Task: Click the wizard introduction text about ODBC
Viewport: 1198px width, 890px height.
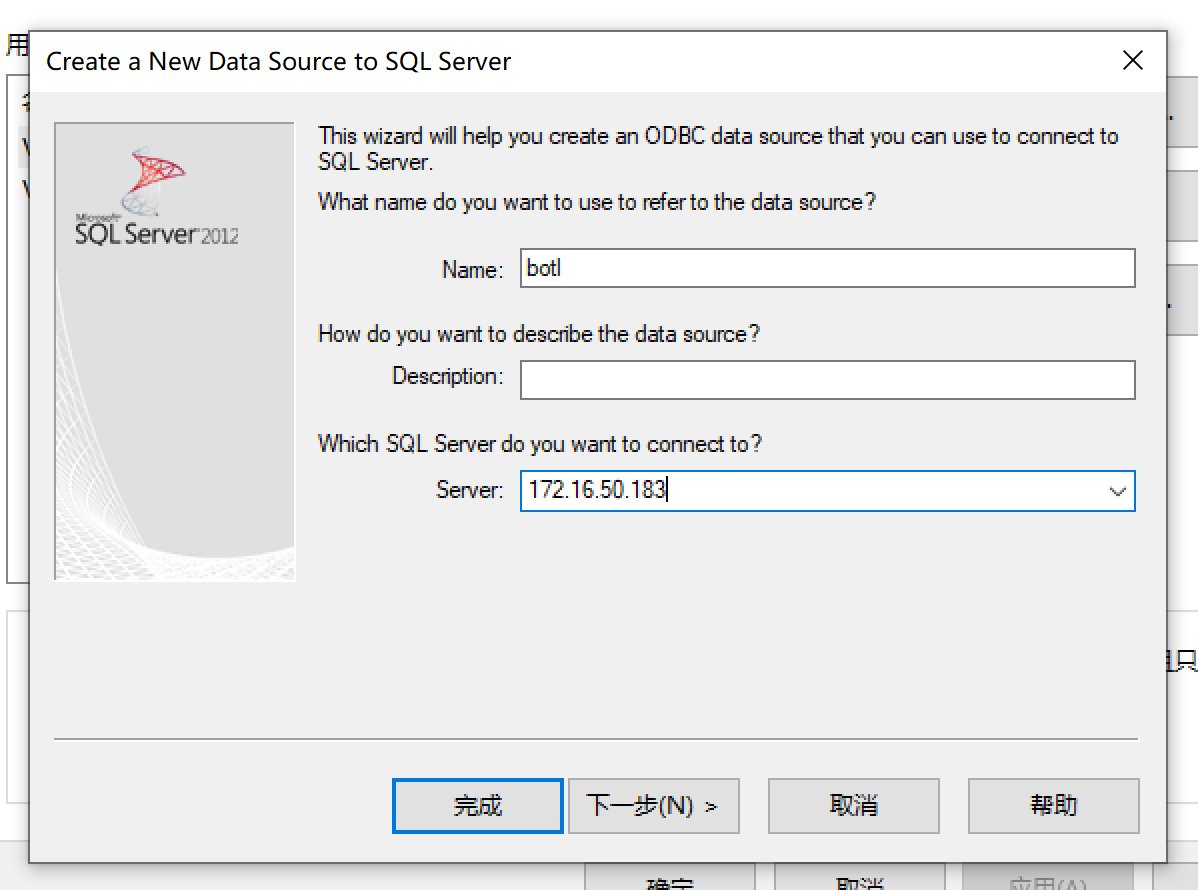Action: 717,148
